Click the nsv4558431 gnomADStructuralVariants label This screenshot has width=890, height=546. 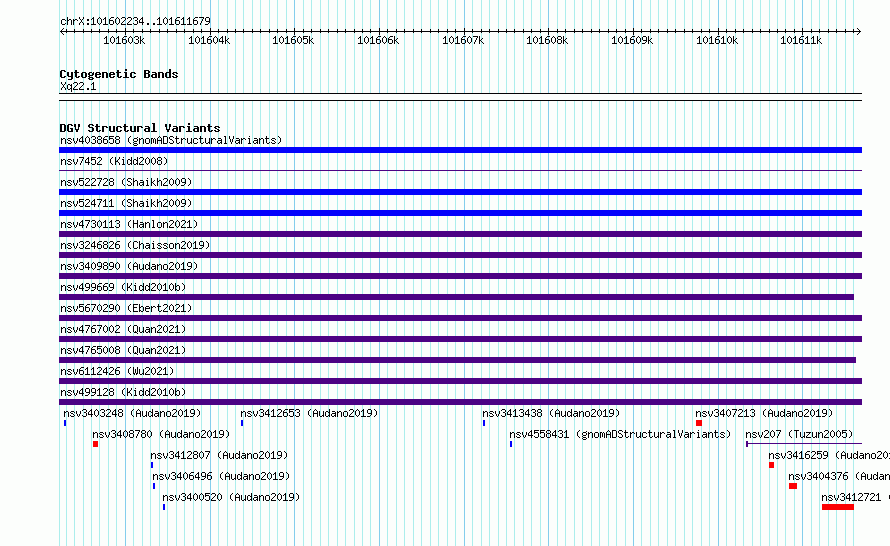[x=620, y=434]
